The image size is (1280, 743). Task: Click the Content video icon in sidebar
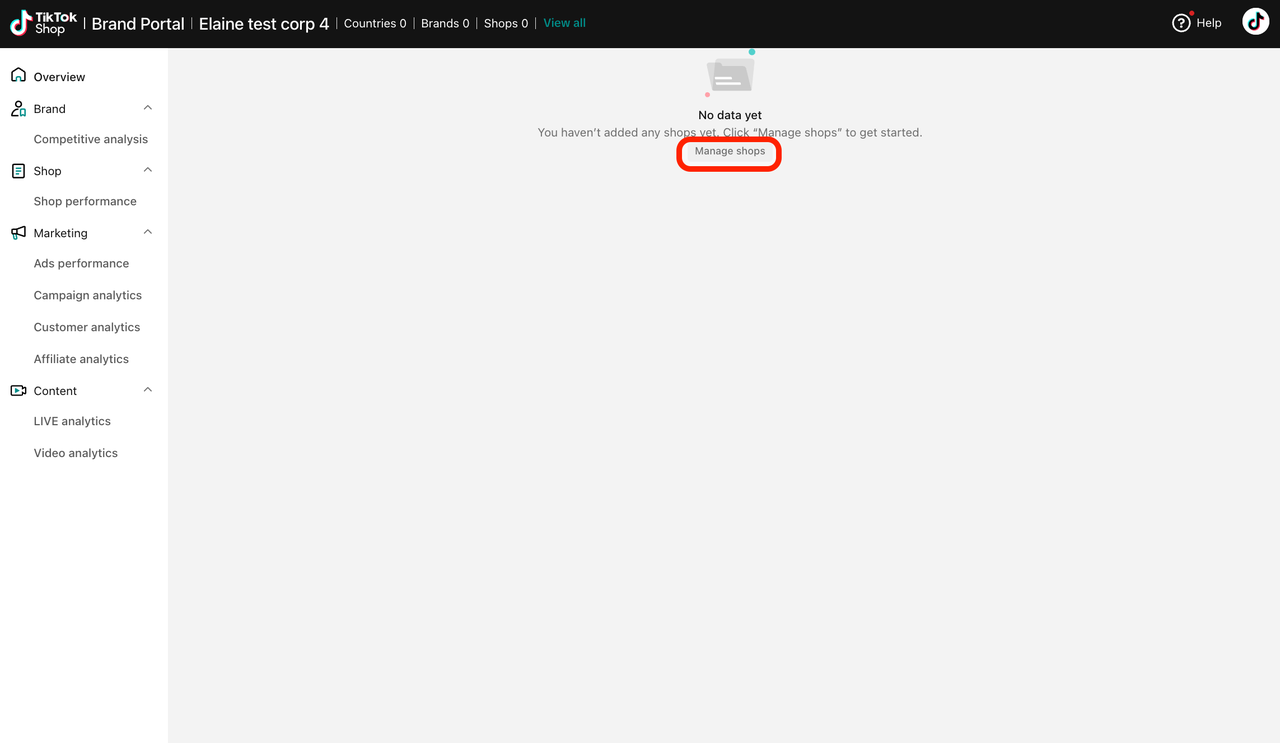click(18, 391)
